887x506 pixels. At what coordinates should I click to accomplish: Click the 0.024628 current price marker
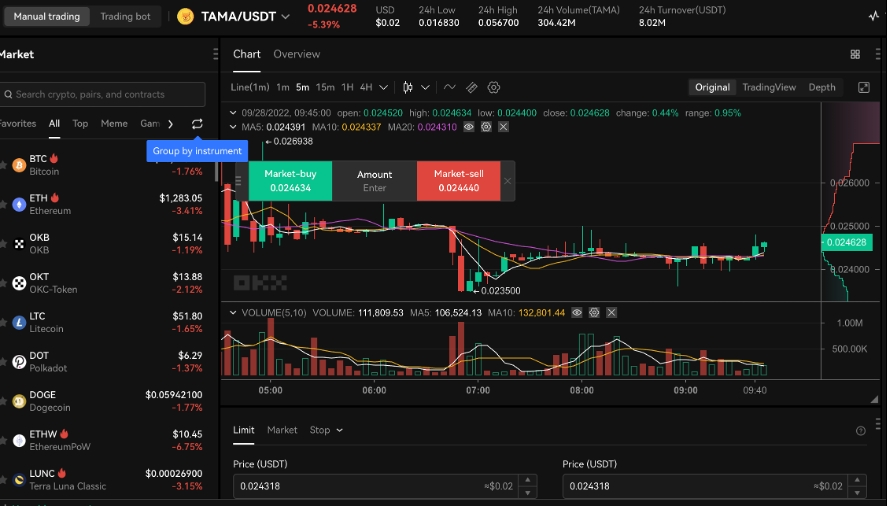coord(847,242)
